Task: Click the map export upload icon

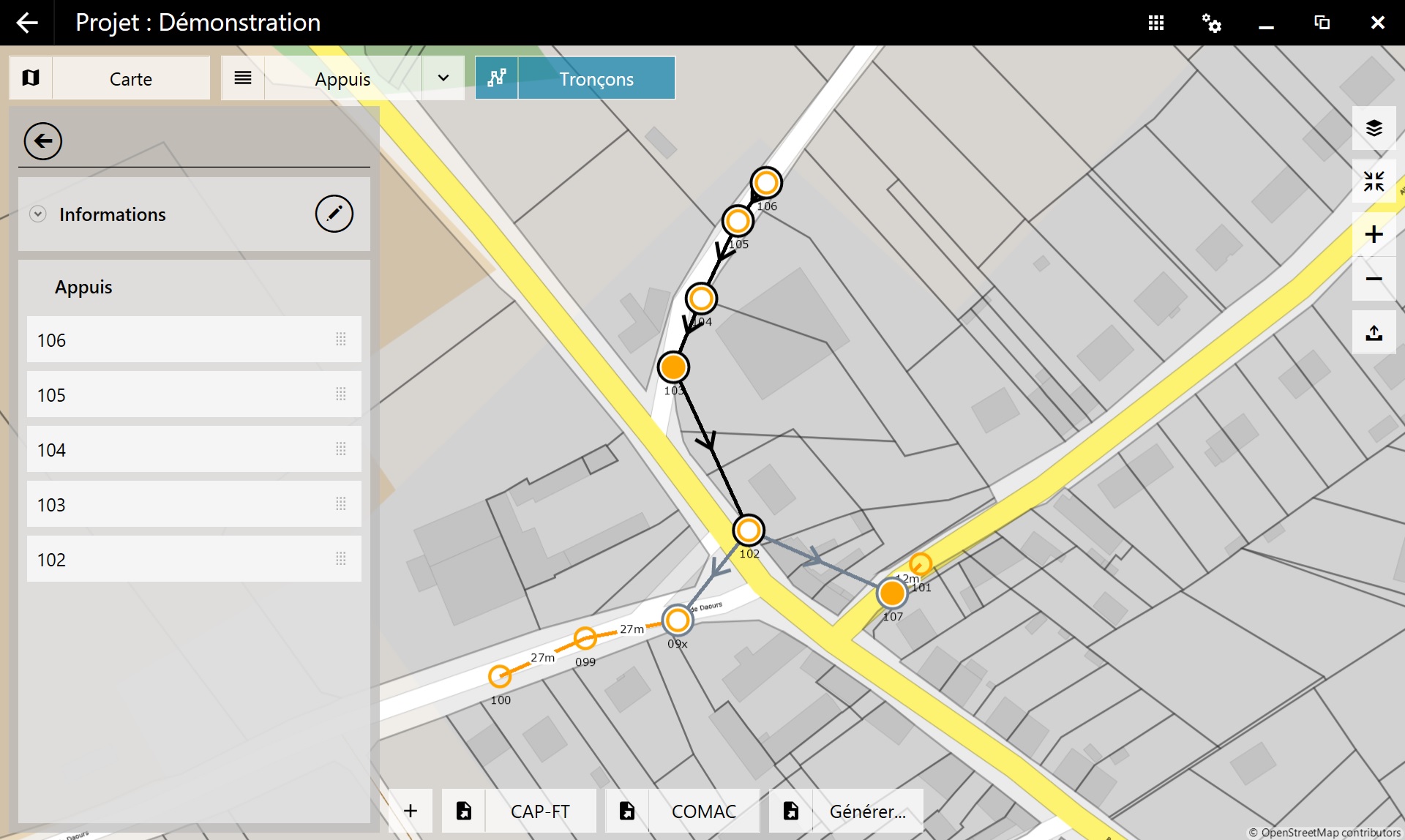Action: click(1374, 333)
